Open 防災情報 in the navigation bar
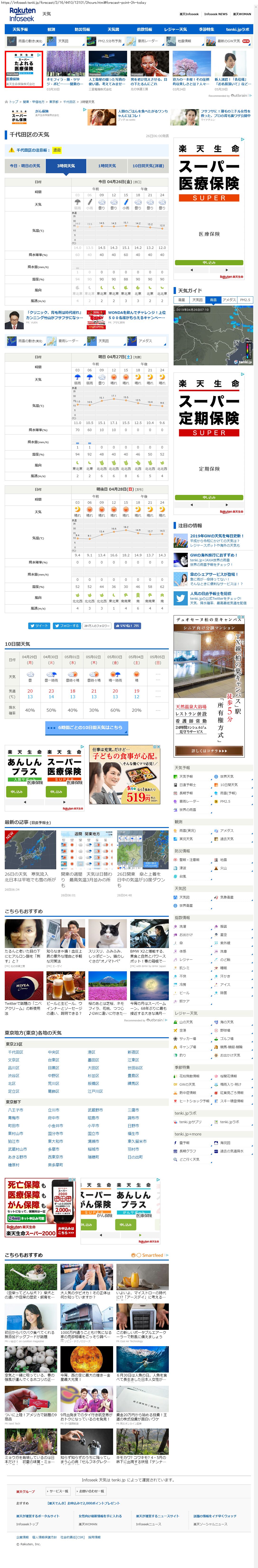This screenshot has height=1568, width=258. pyautogui.click(x=82, y=29)
